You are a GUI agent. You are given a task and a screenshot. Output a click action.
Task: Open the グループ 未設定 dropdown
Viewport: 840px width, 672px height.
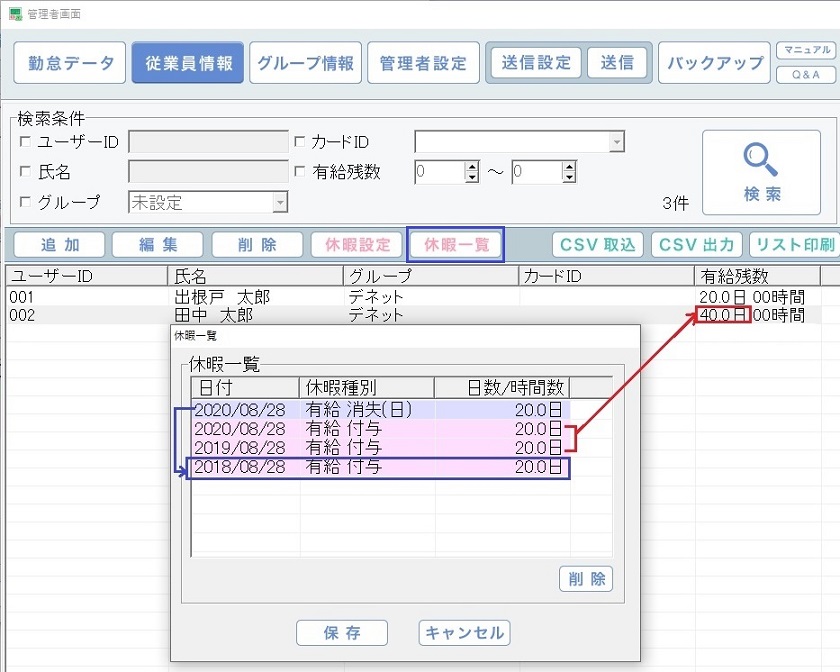(280, 203)
